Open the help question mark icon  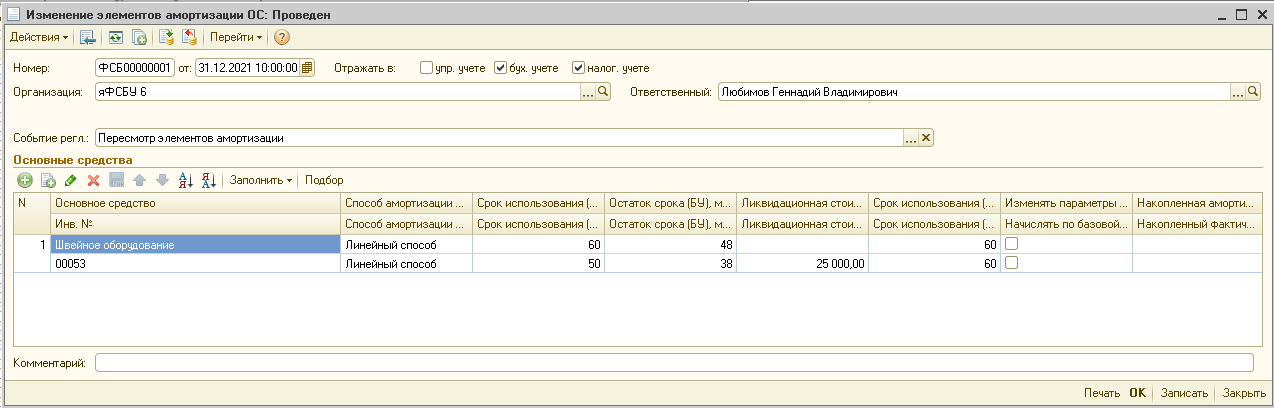(x=282, y=37)
